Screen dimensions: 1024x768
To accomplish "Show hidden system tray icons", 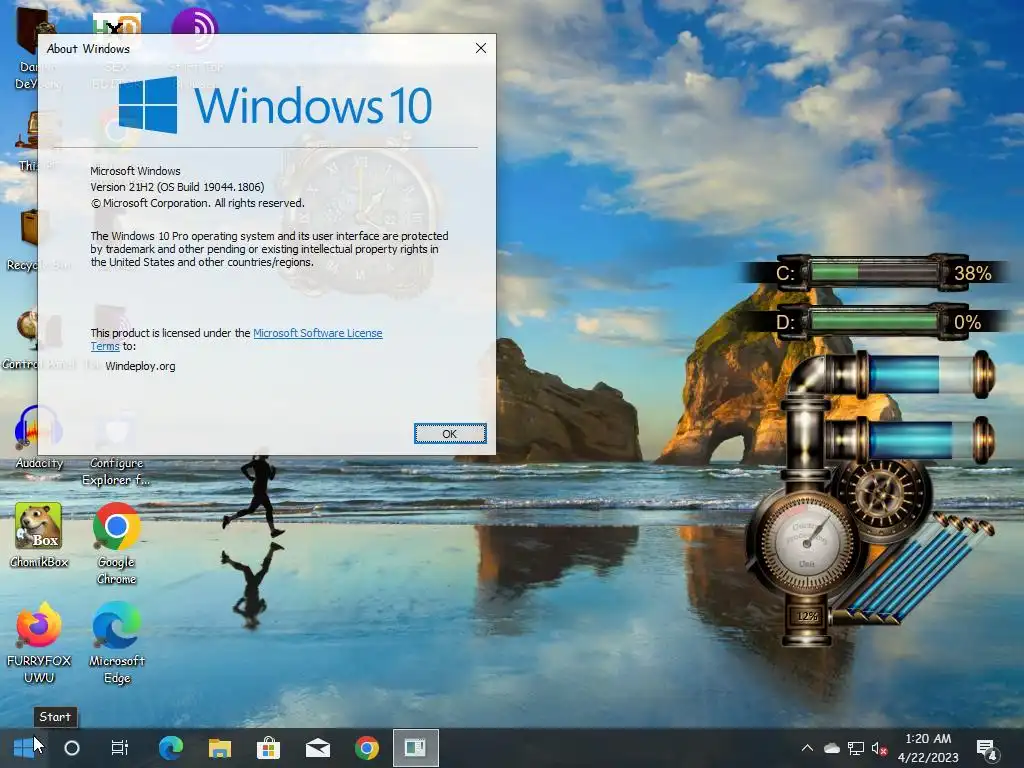I will [x=807, y=748].
